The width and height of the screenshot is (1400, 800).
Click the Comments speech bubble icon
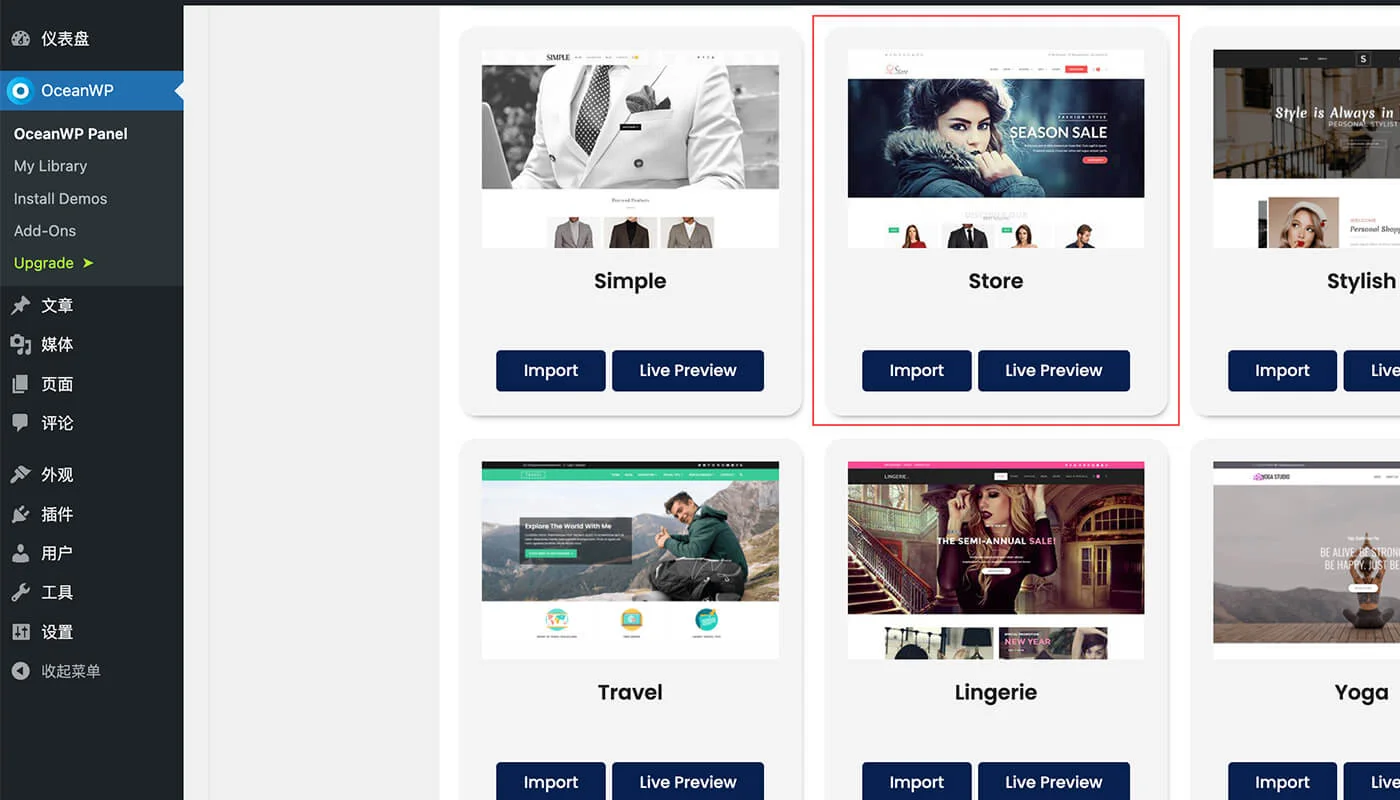point(20,423)
